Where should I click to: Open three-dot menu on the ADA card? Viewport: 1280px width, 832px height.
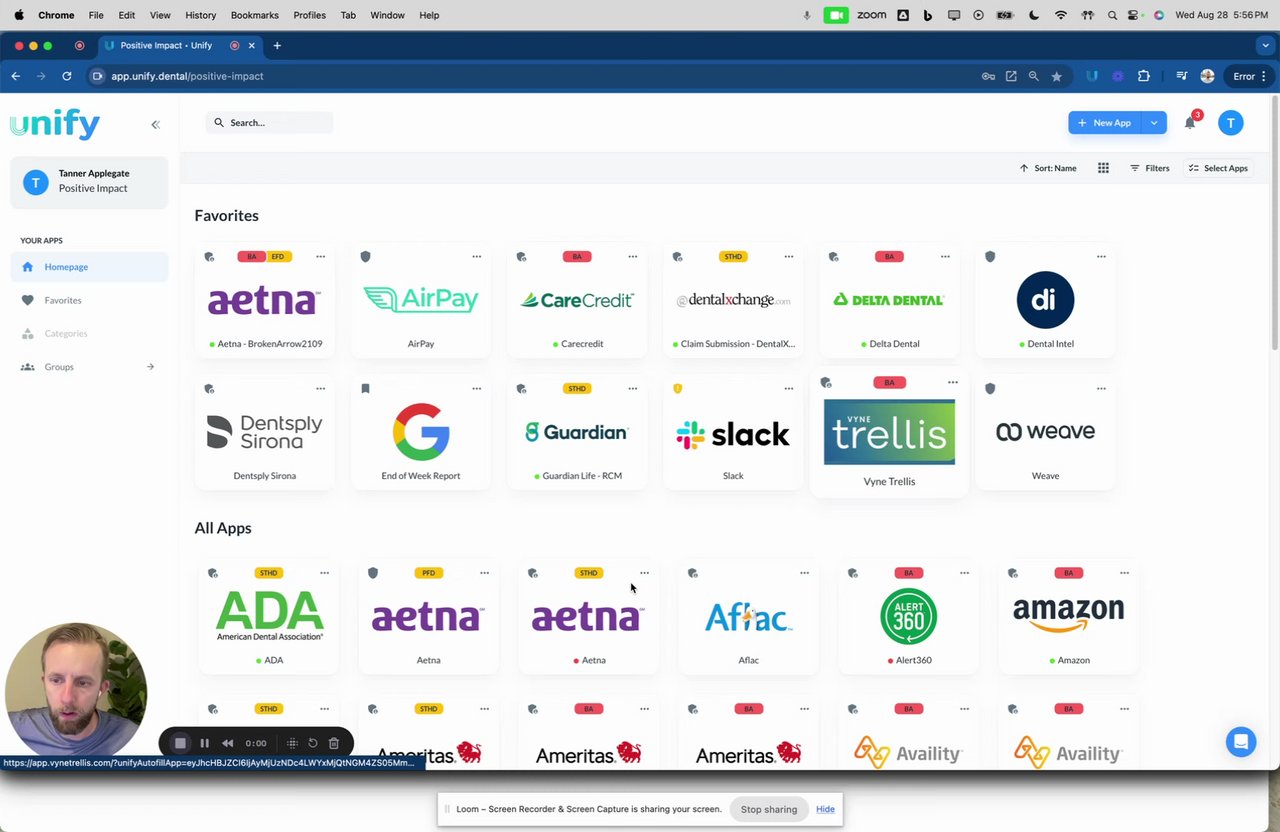click(x=324, y=573)
